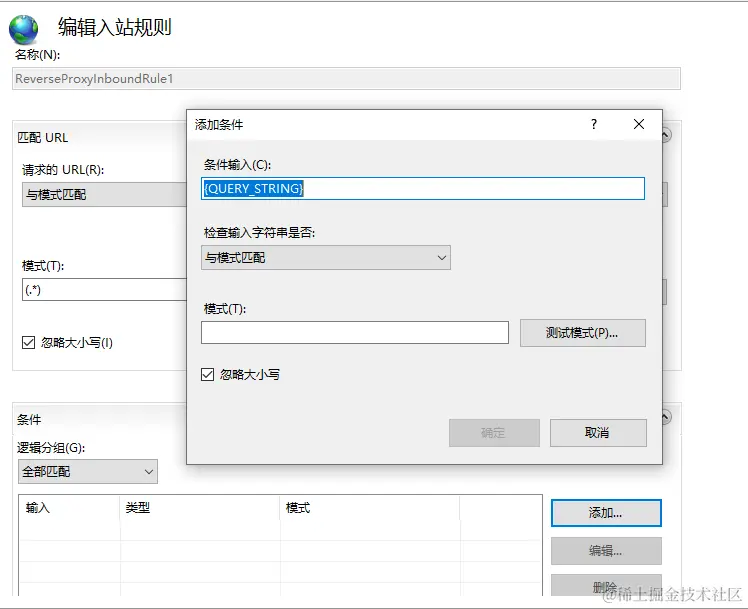Screen dimensions: 748x609
Task: Click the rule name field ReverseProxyInboundRule1
Action: point(346,79)
